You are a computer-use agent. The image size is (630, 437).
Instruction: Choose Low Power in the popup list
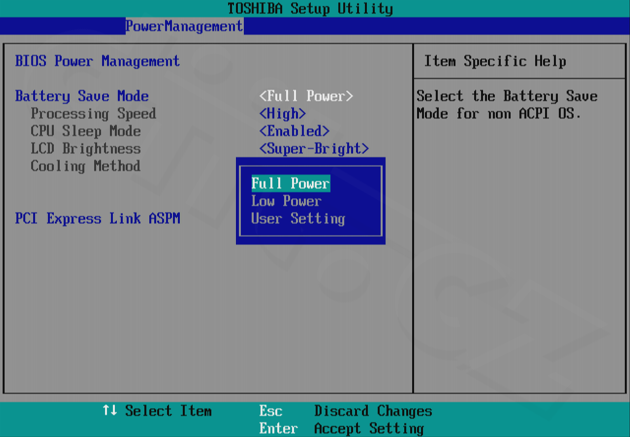(286, 201)
